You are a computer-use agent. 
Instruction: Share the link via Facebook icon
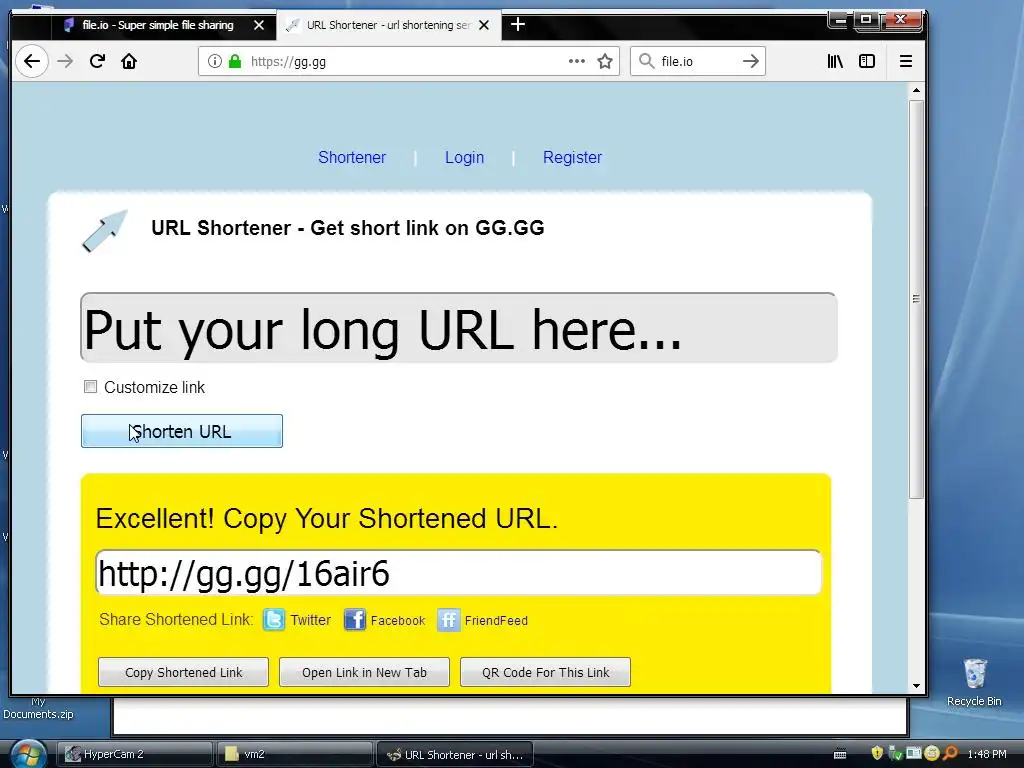tap(355, 619)
